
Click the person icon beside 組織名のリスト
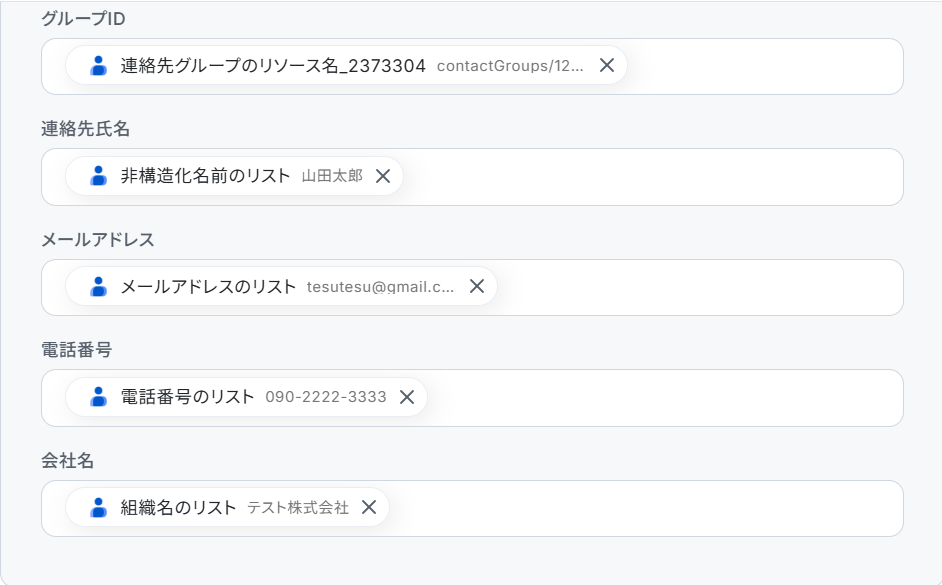tap(98, 508)
